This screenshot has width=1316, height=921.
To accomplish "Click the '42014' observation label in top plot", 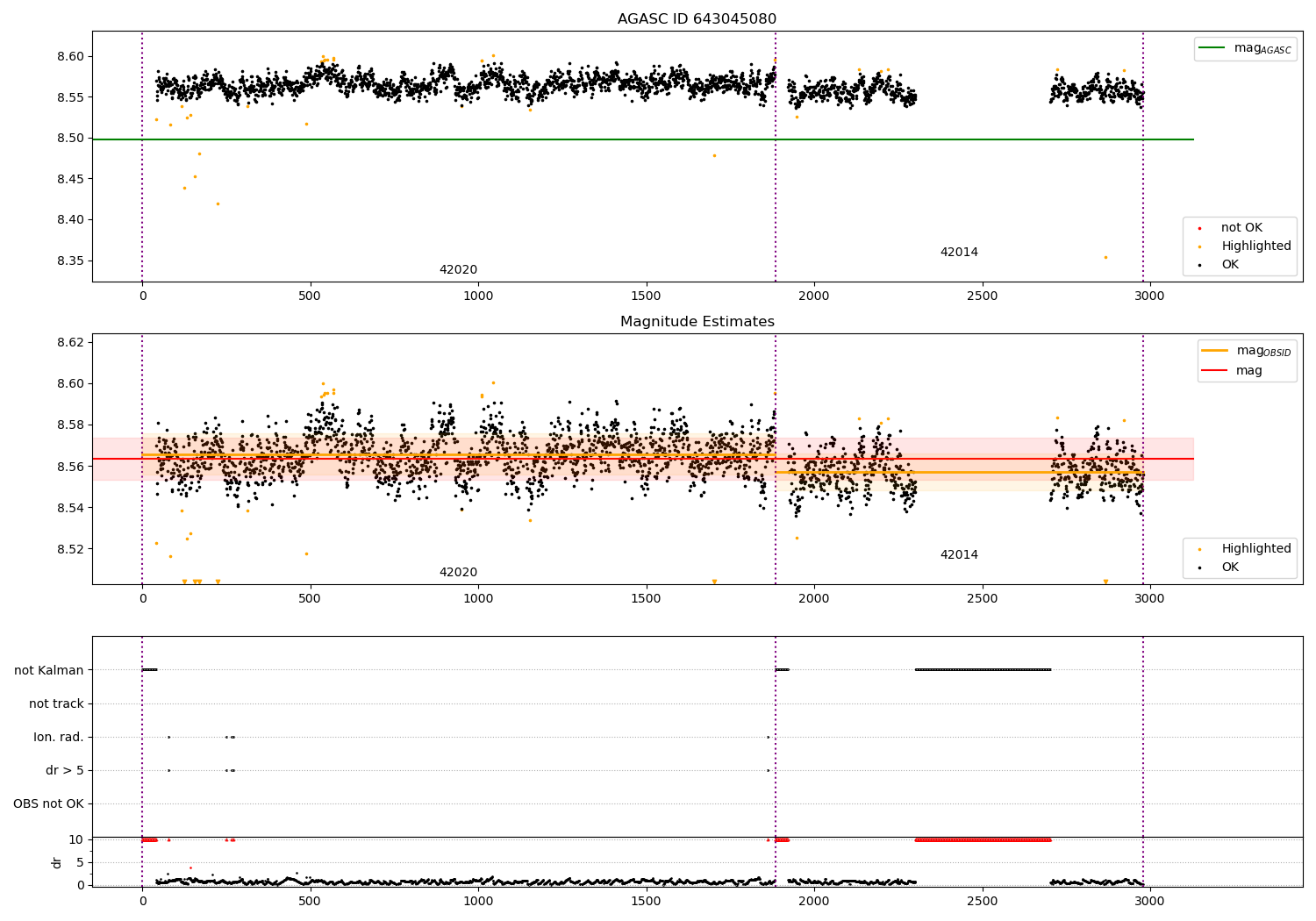I will (x=959, y=253).
